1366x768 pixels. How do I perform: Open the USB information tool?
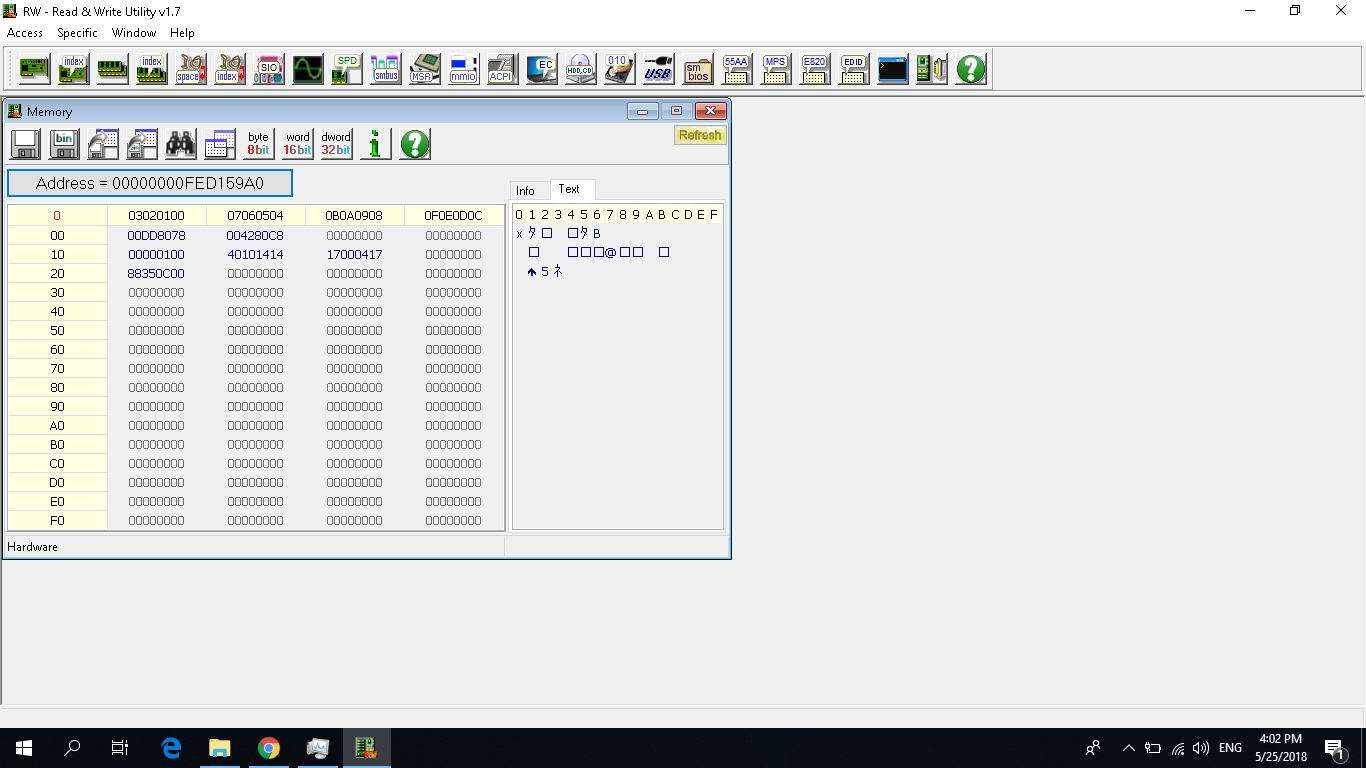coord(659,69)
